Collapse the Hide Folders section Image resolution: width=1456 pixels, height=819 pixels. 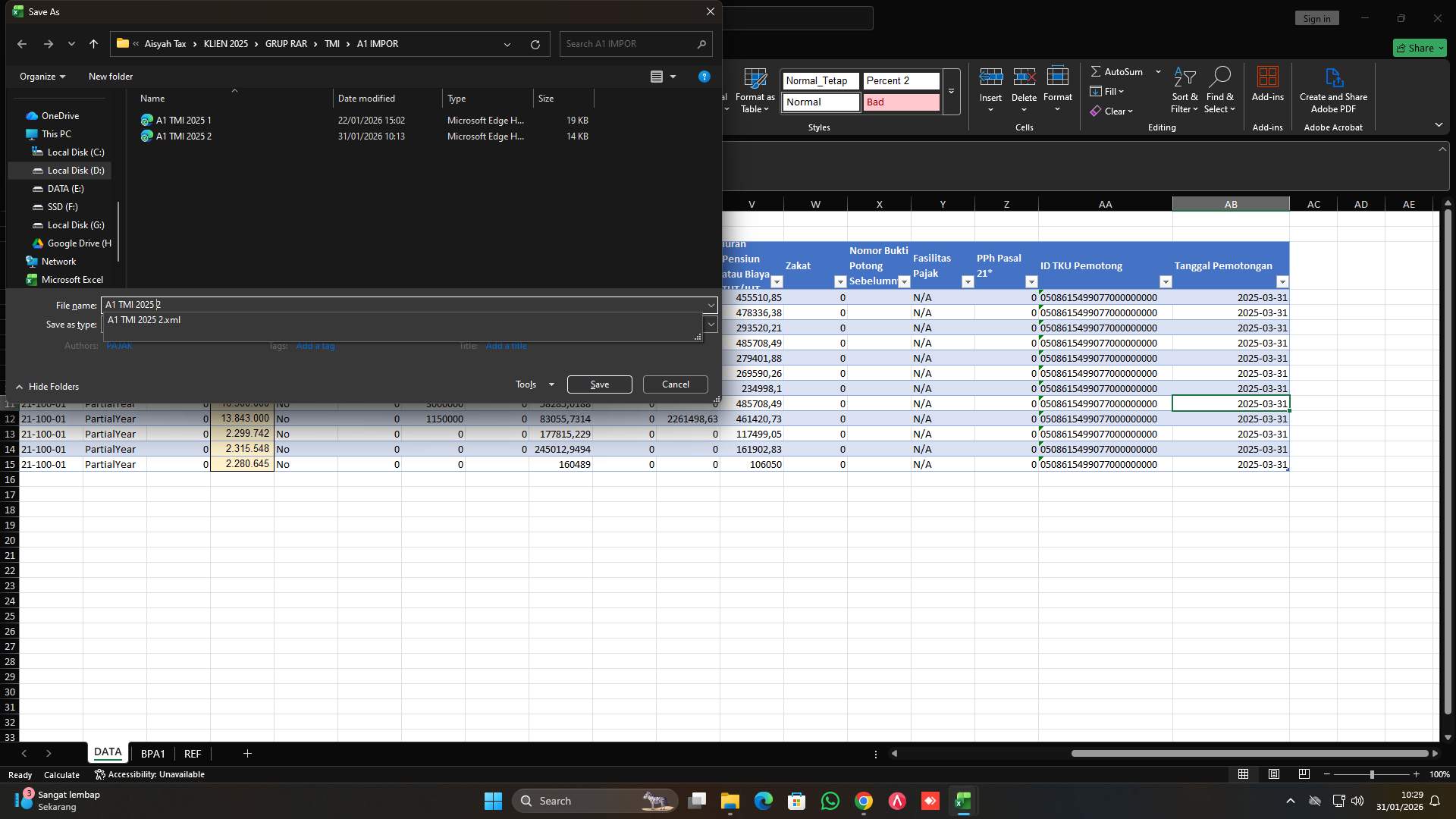point(47,386)
